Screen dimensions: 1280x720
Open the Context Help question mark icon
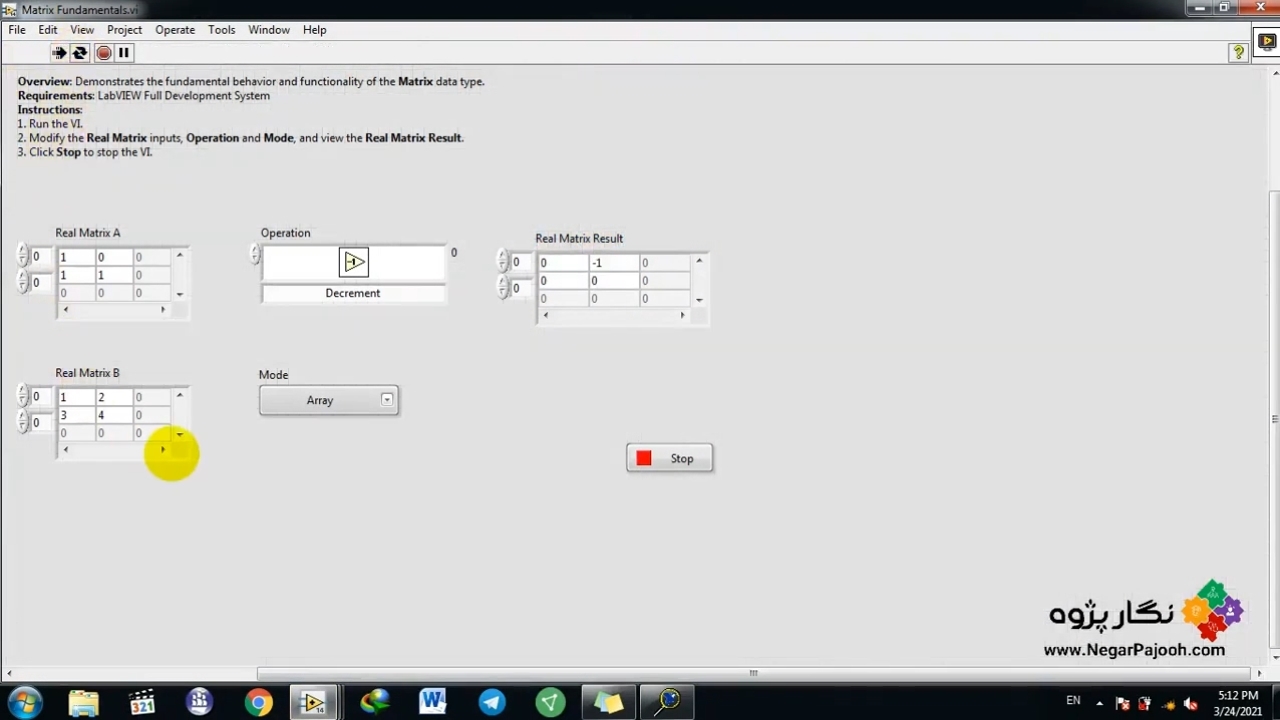coord(1238,53)
